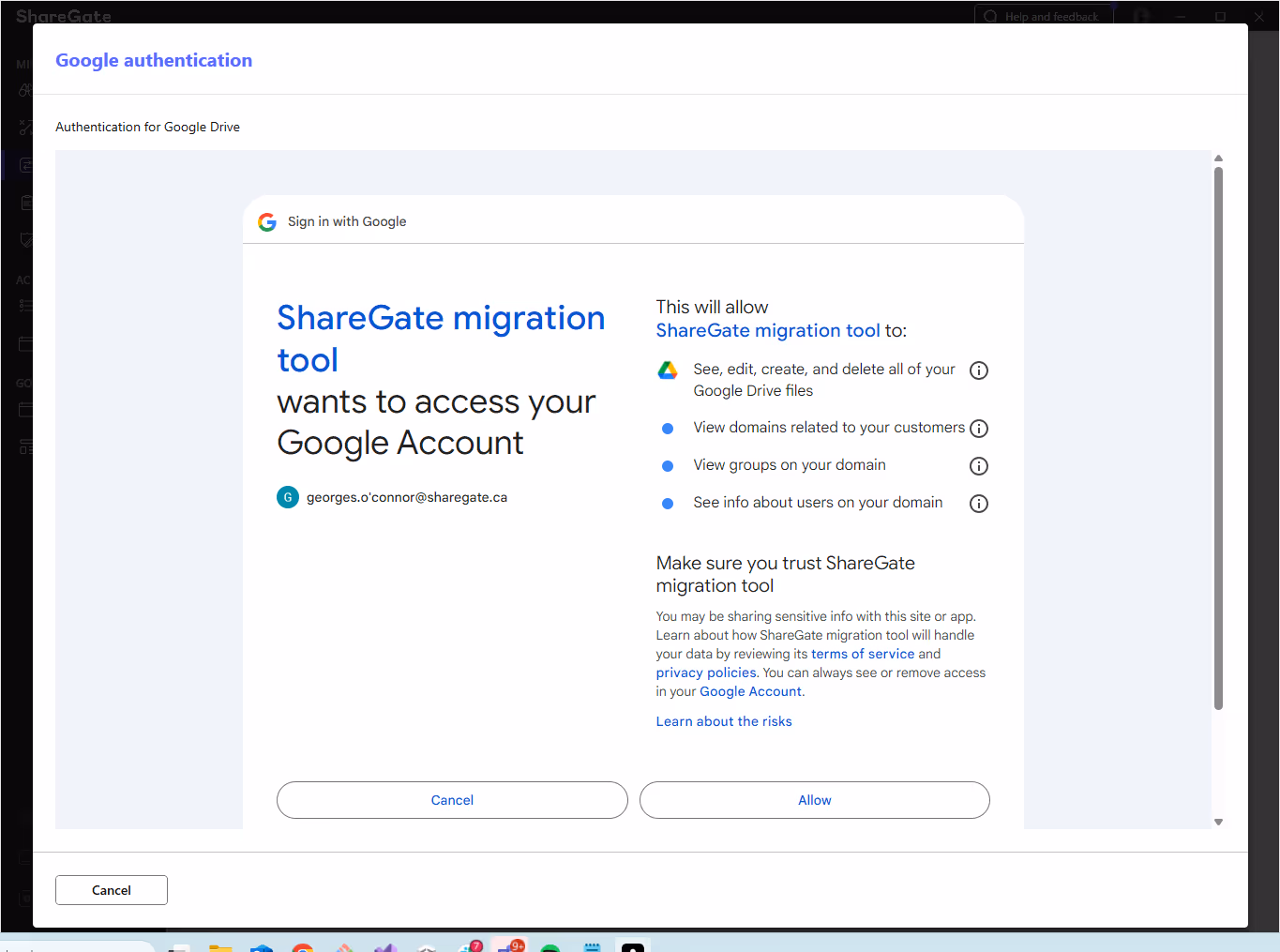Open info for Google Drive files permission
1280x952 pixels.
(979, 370)
